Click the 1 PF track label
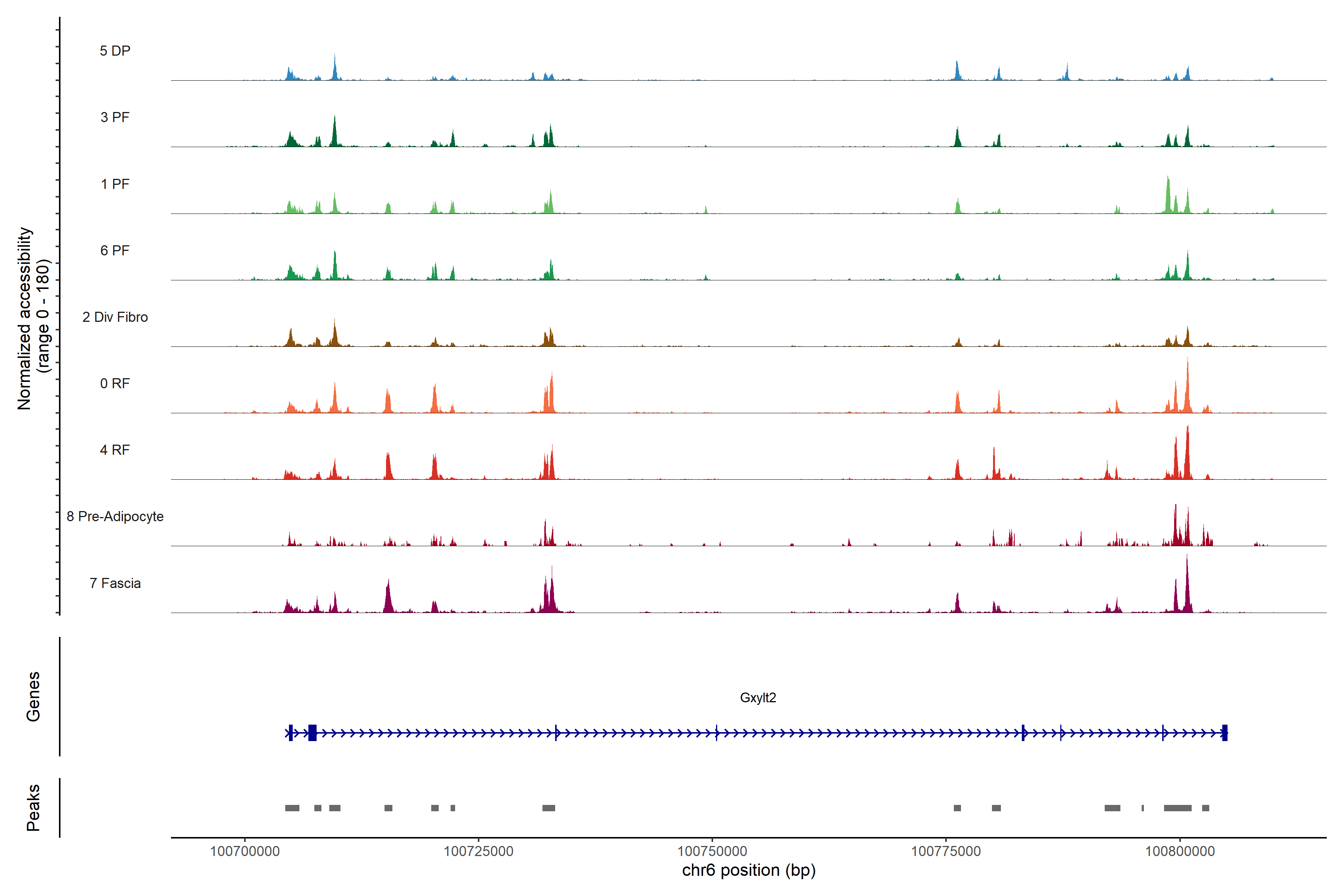 [x=115, y=184]
